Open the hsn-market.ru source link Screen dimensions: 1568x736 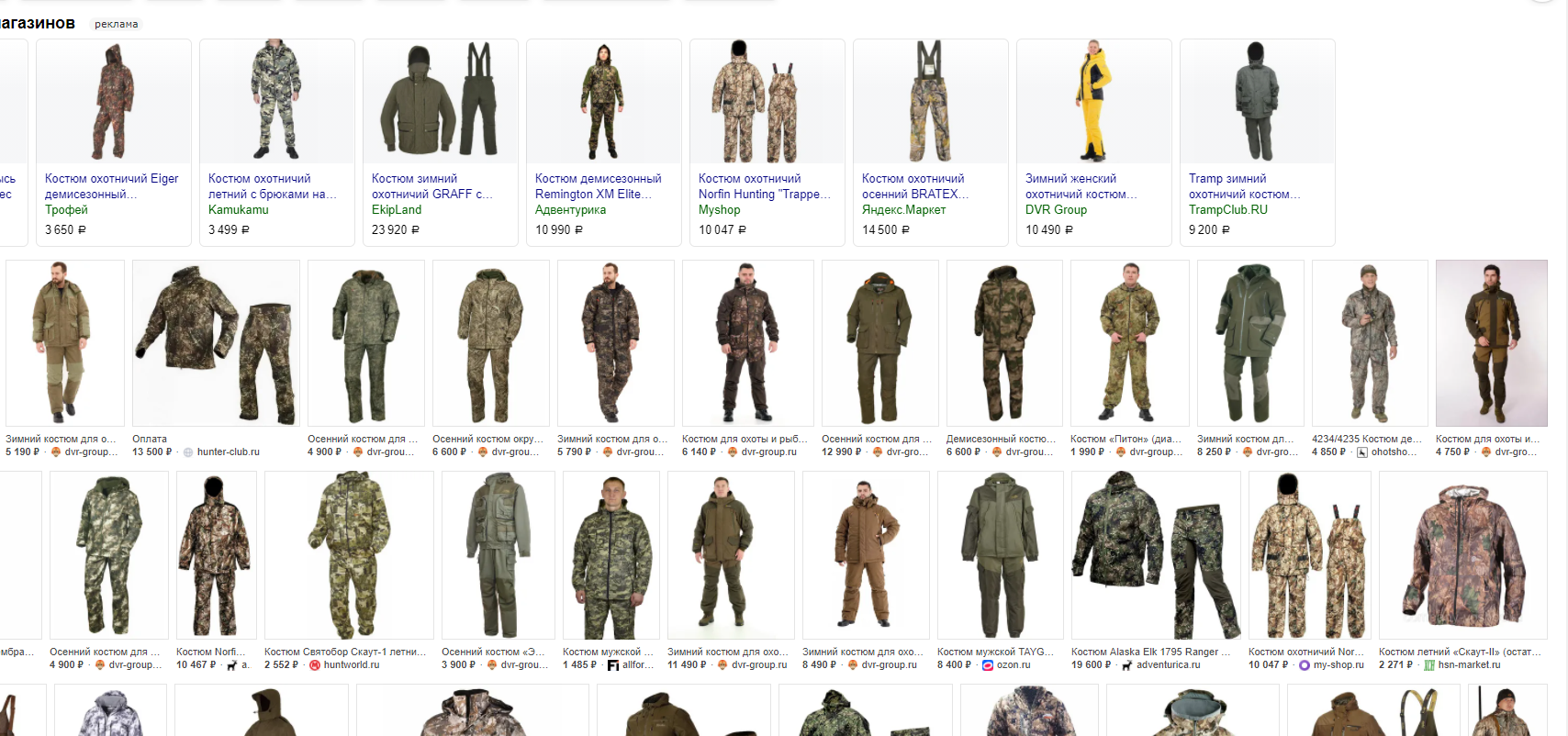1470,665
